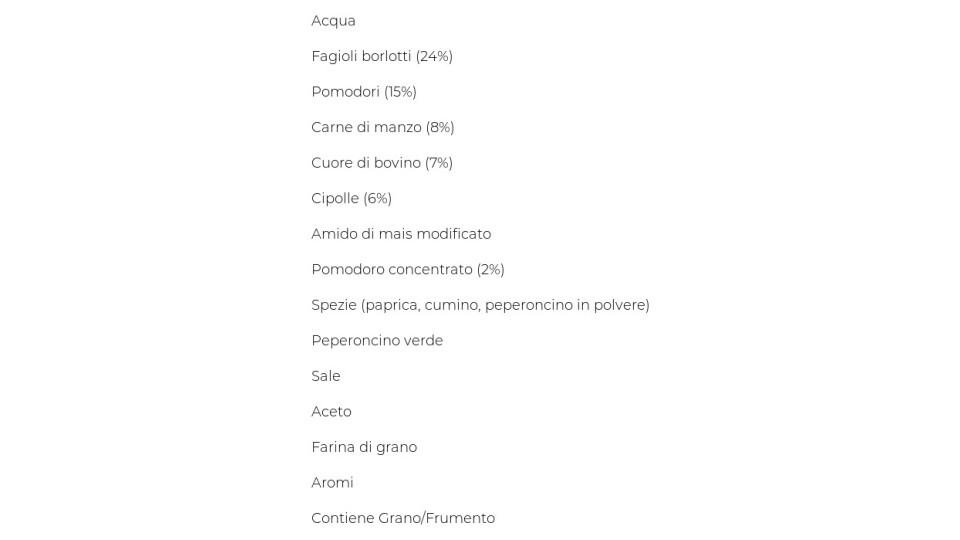Select the Aromi ingredient text
Image resolution: width=960 pixels, height=540 pixels.
[x=332, y=482]
